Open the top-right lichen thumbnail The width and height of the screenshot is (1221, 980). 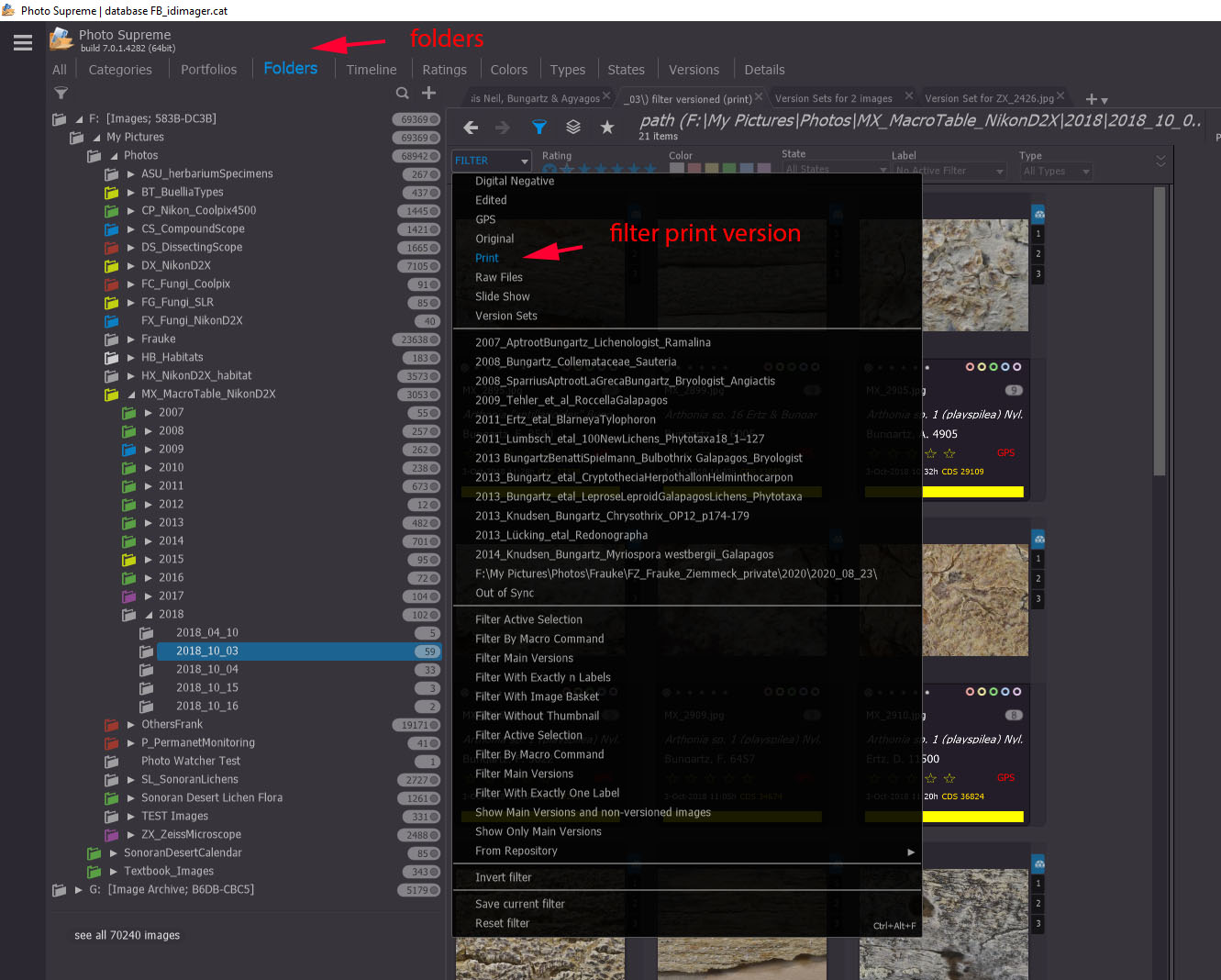coord(975,275)
